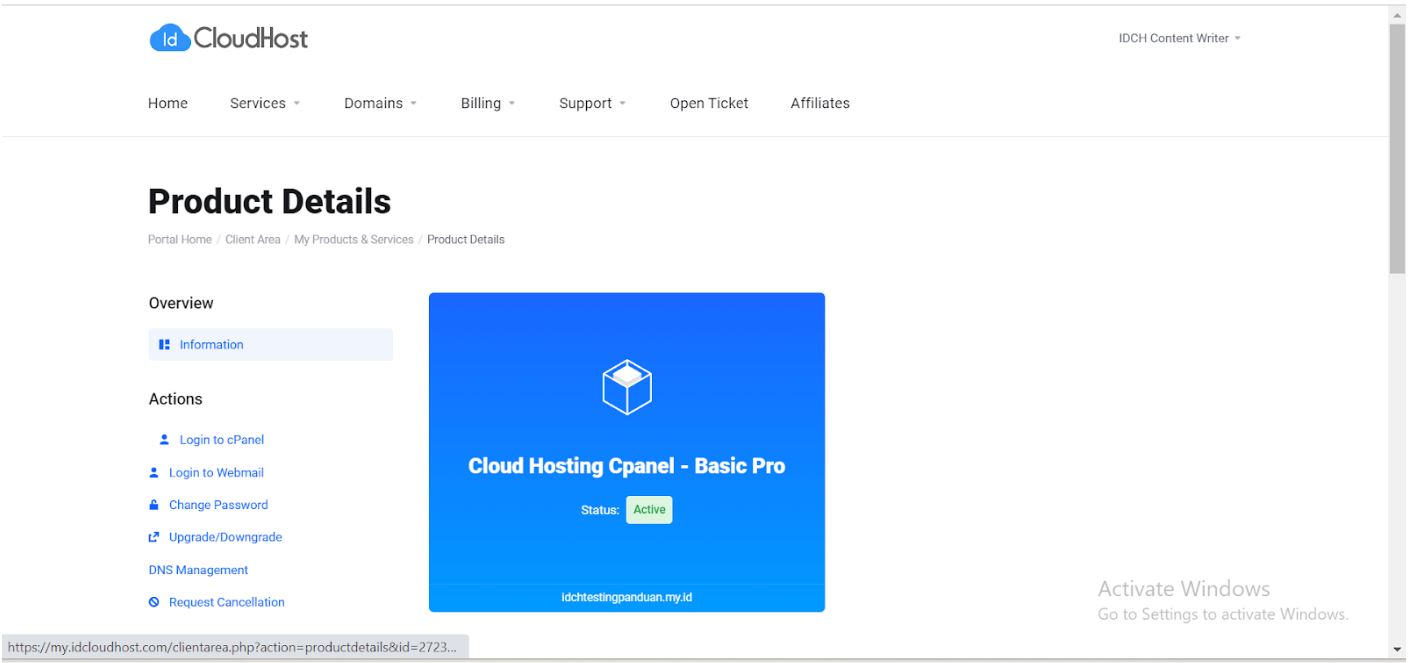
Task: Expand the Domains navigation dropdown
Action: pos(381,103)
